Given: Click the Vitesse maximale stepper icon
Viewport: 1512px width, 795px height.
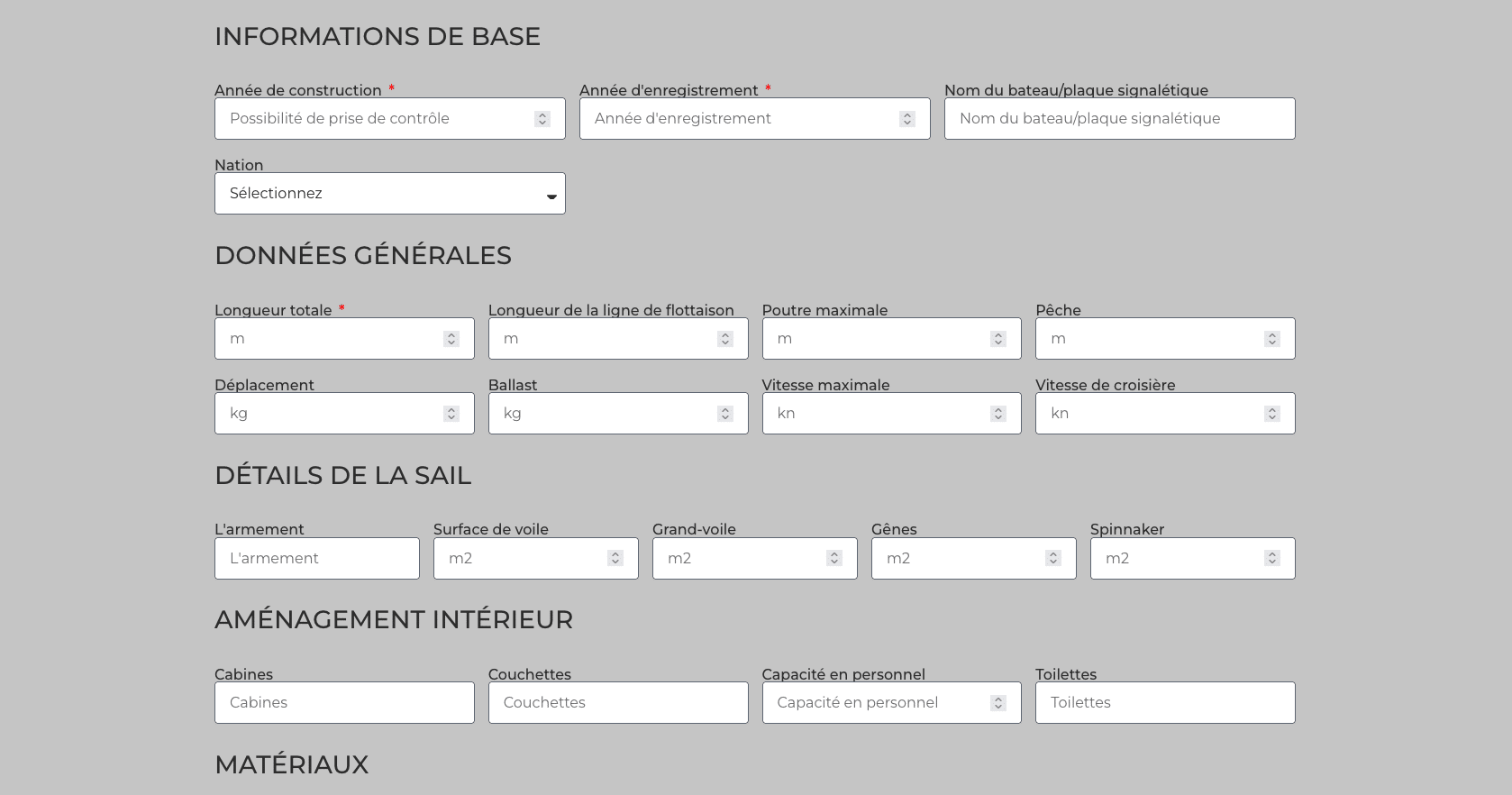Looking at the screenshot, I should tap(998, 414).
